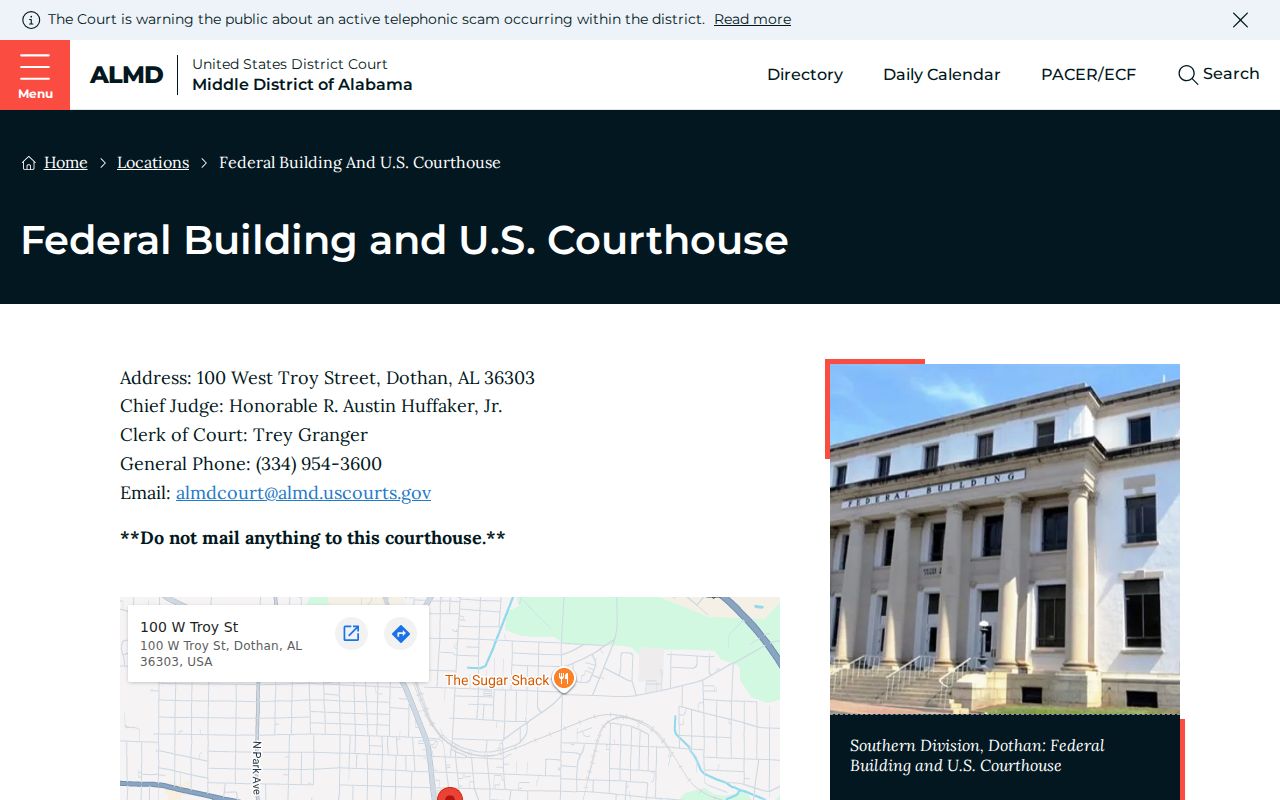
Task: Open the Search tool
Action: (x=1218, y=74)
